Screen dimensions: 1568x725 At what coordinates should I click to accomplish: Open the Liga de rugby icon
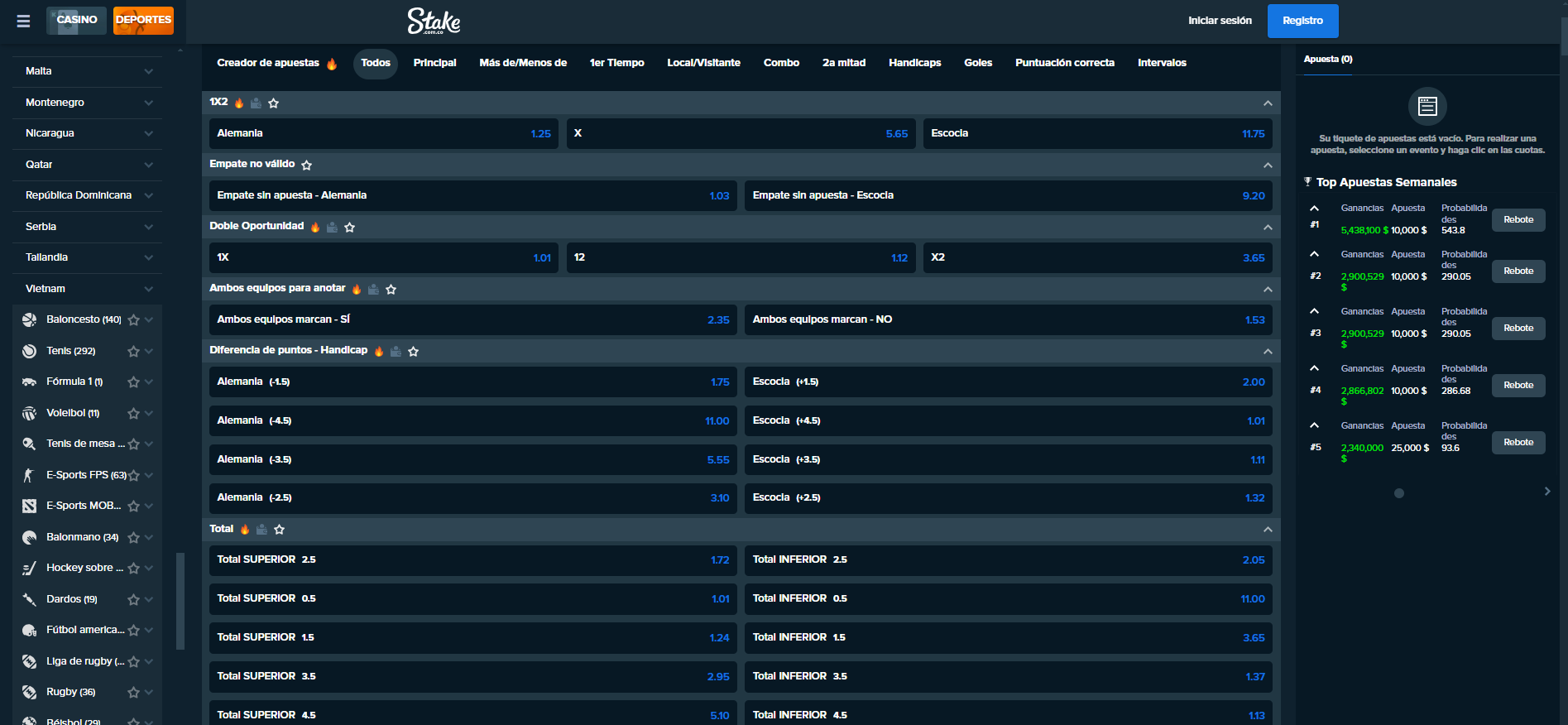(30, 661)
